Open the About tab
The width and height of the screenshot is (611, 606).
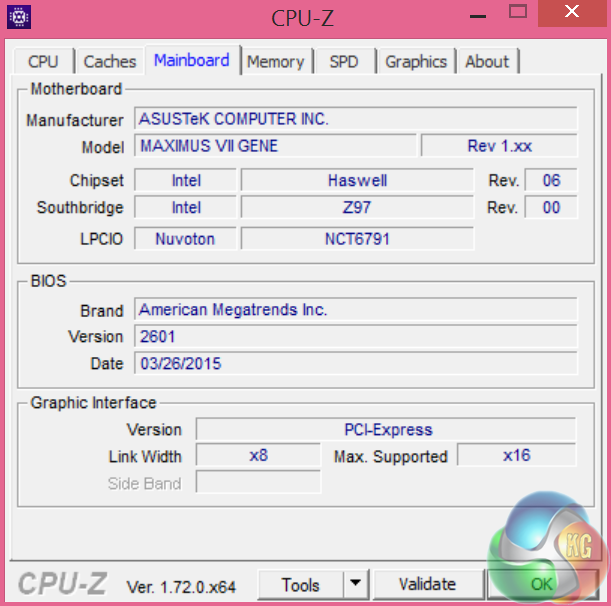pyautogui.click(x=487, y=62)
